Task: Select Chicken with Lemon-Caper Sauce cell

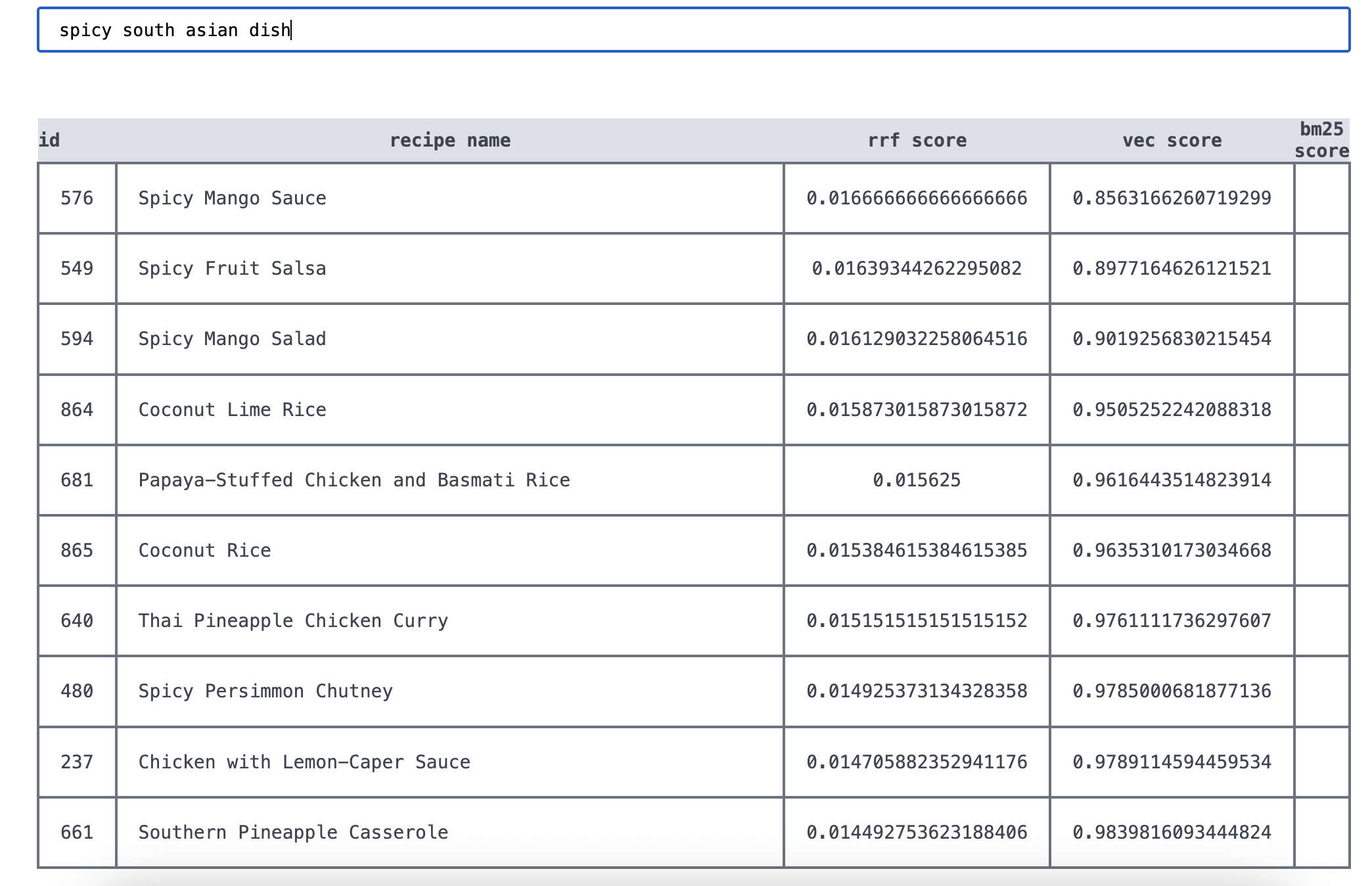Action: (304, 762)
